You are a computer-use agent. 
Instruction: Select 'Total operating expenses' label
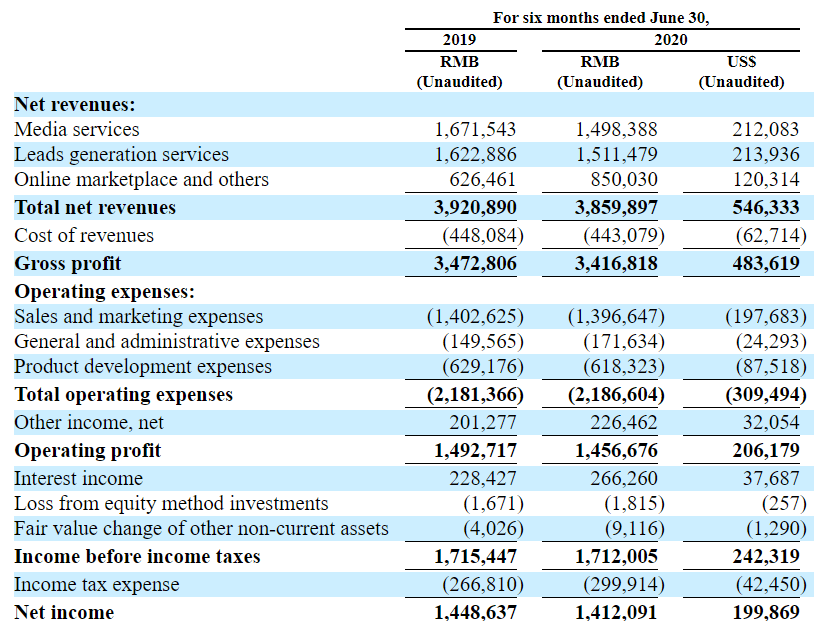(x=124, y=395)
